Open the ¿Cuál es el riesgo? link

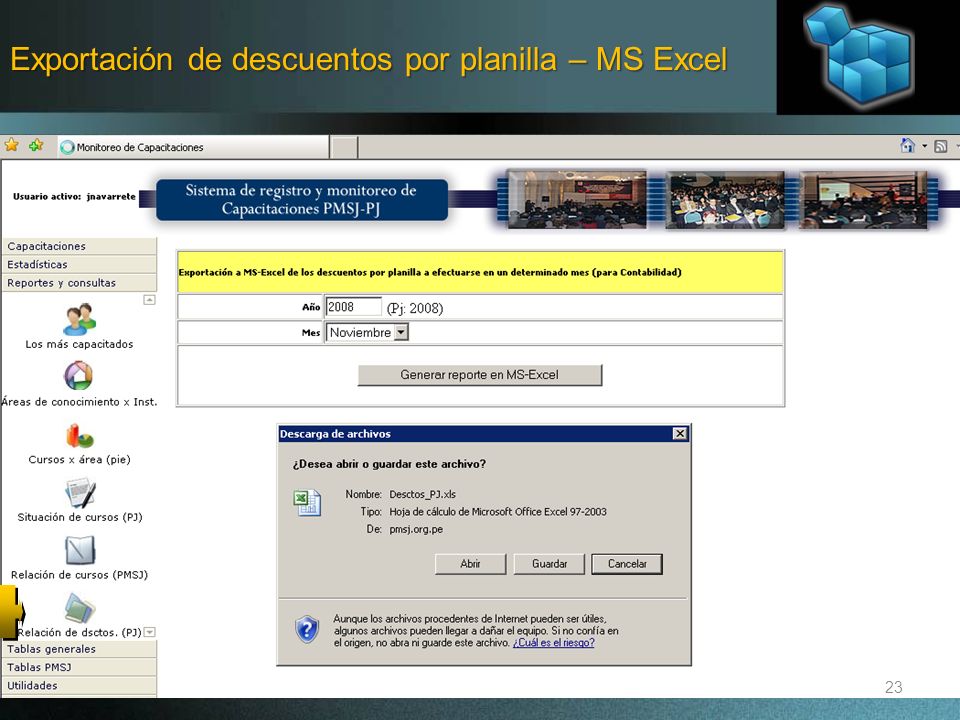pyautogui.click(x=553, y=643)
